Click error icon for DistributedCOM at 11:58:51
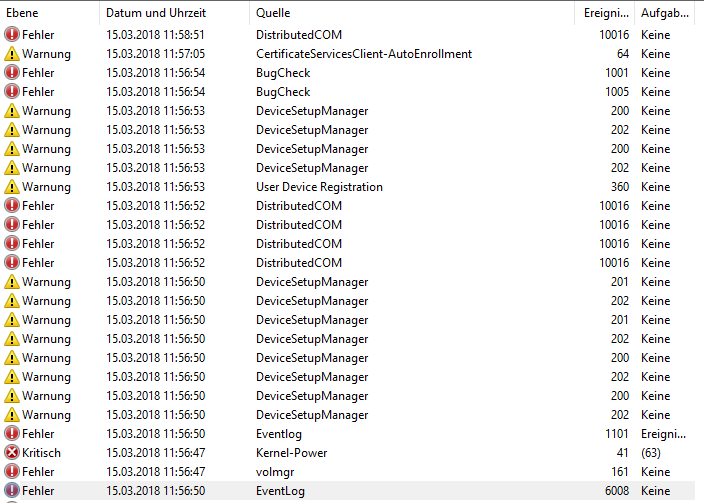The height and width of the screenshot is (503, 704). pyautogui.click(x=12, y=35)
